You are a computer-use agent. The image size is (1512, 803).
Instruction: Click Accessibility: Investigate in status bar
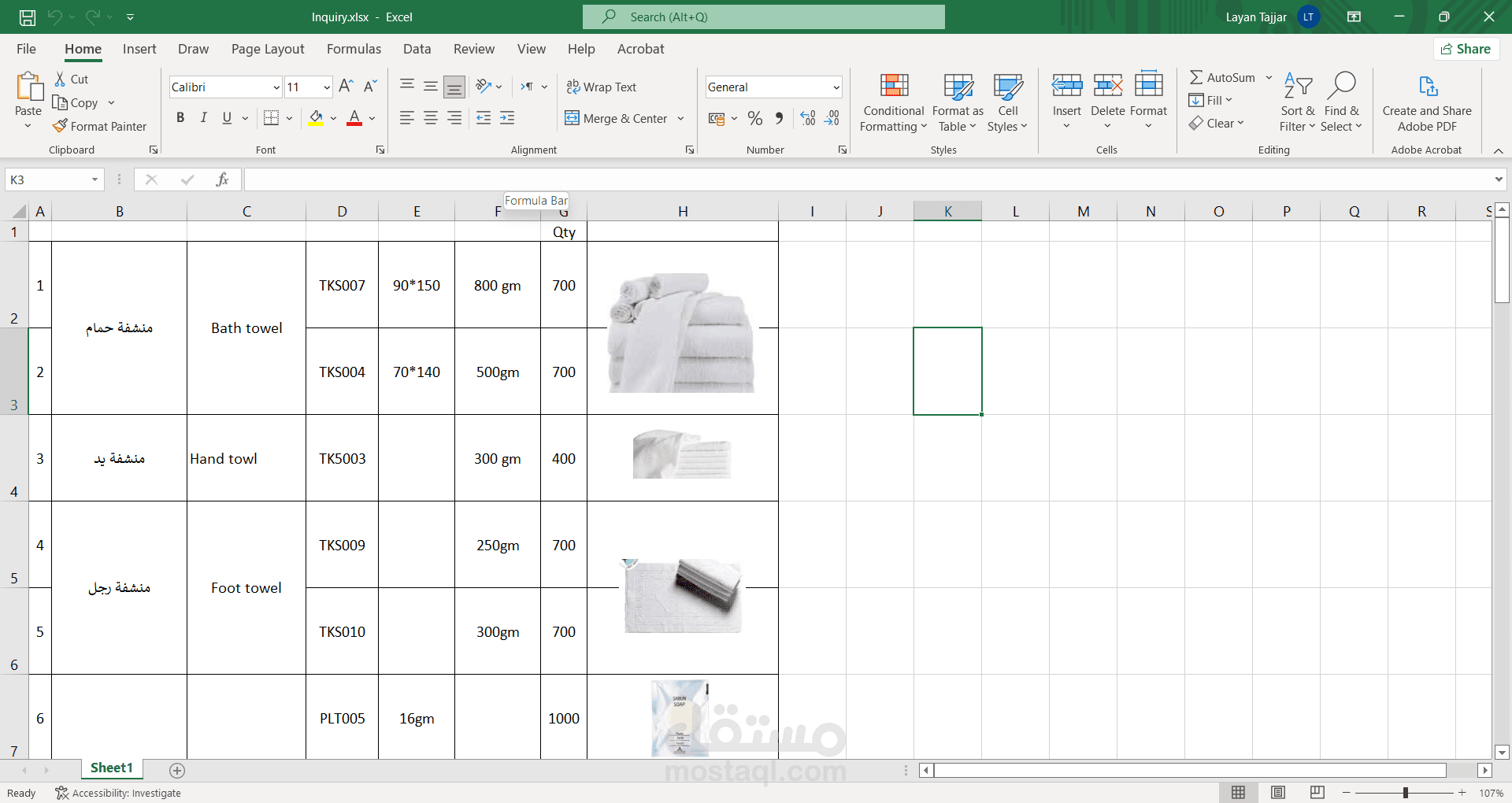pyautogui.click(x=118, y=793)
